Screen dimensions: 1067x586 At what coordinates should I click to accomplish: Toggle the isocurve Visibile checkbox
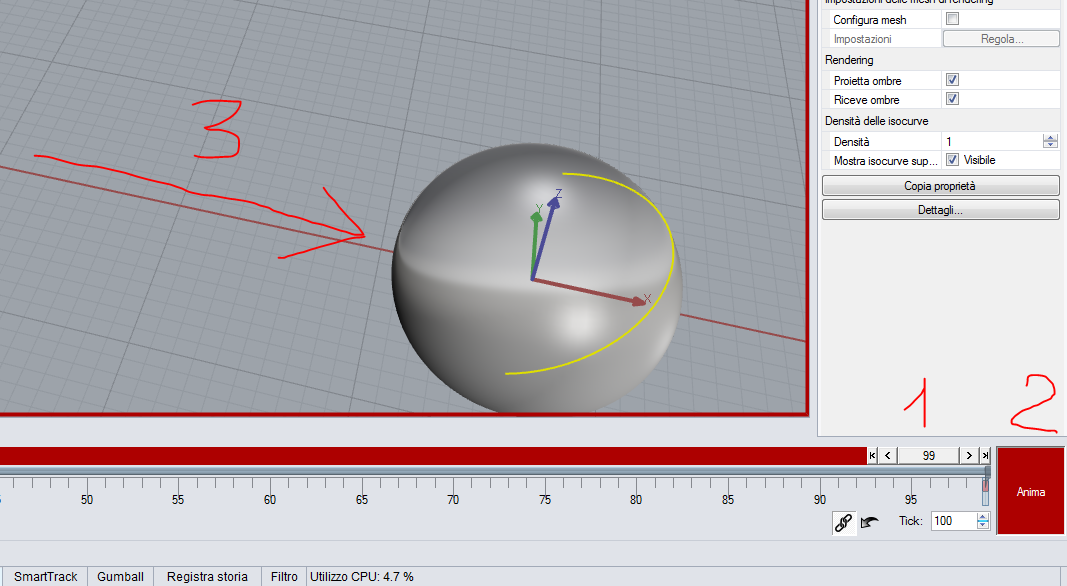click(x=952, y=160)
